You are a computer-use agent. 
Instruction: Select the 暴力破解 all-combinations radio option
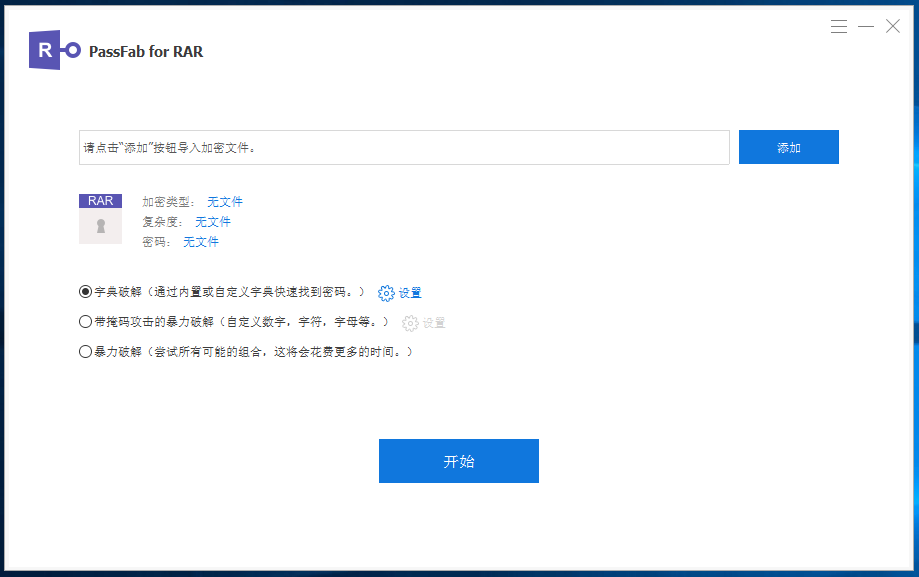(x=85, y=352)
